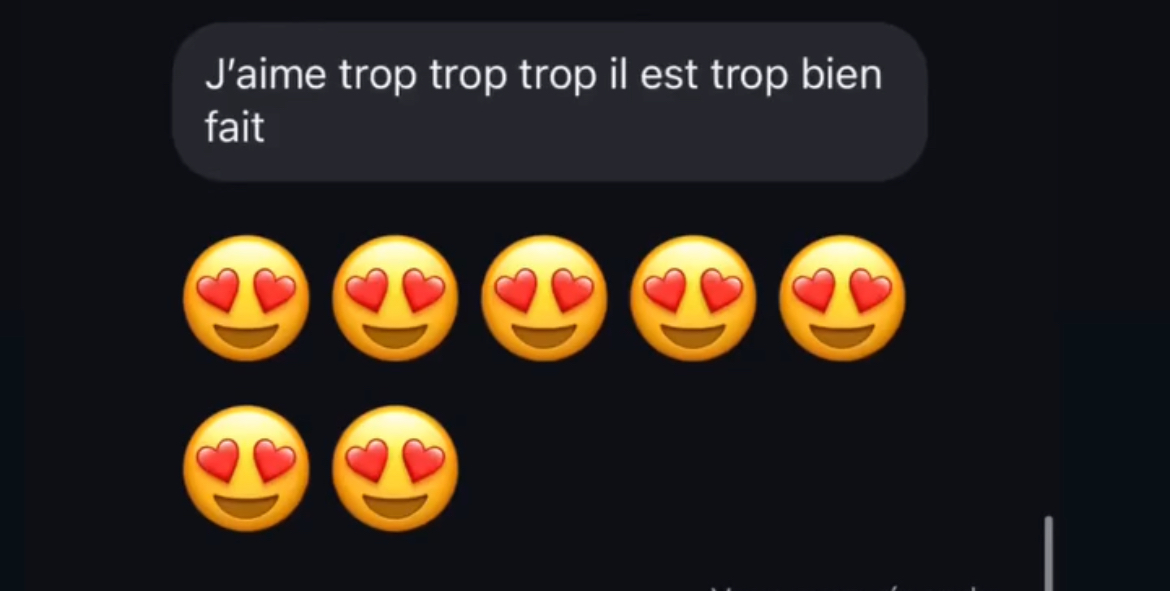Click the word "J'aime" in the message

[x=266, y=75]
